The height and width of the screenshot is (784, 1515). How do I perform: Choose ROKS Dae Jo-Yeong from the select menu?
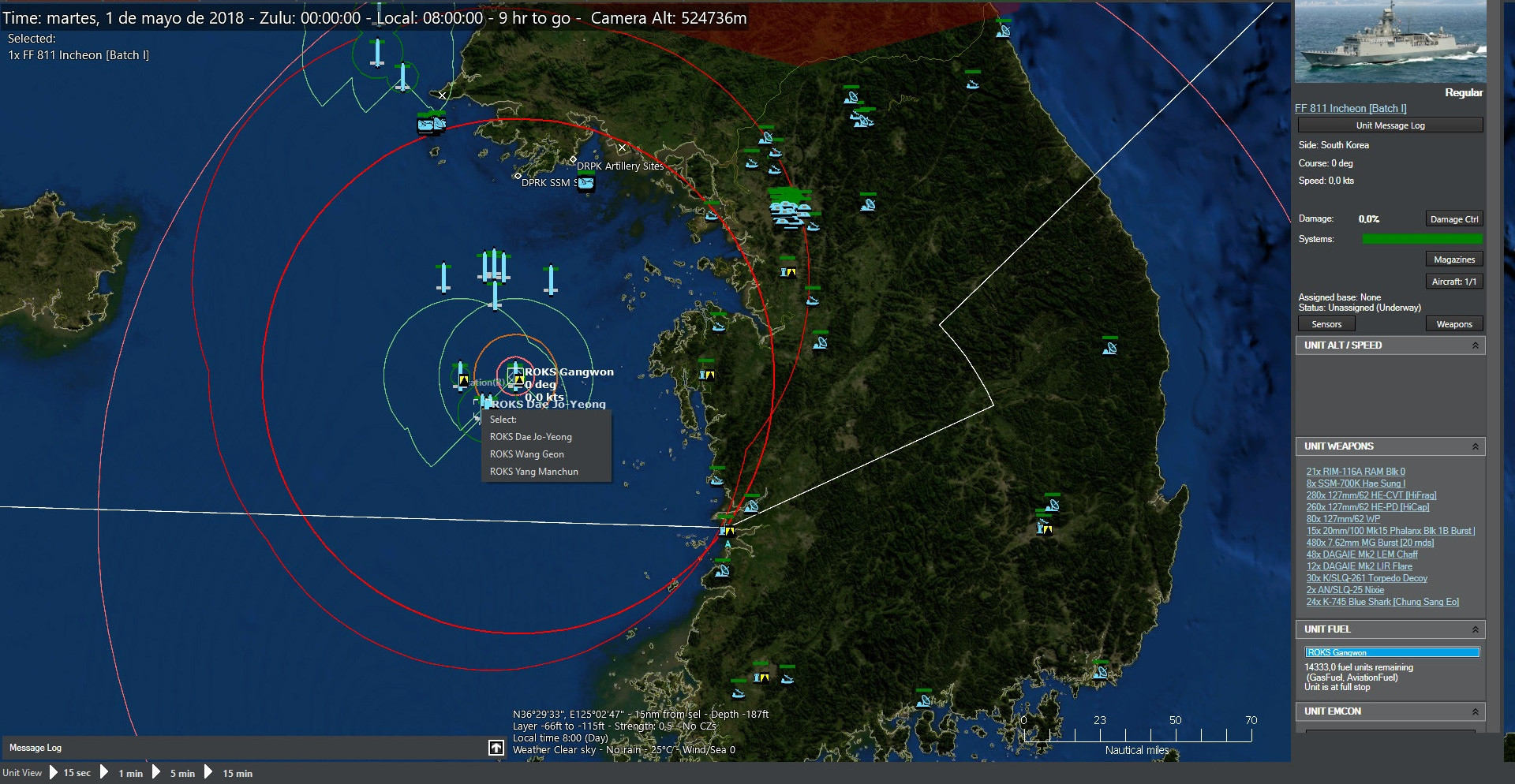530,437
